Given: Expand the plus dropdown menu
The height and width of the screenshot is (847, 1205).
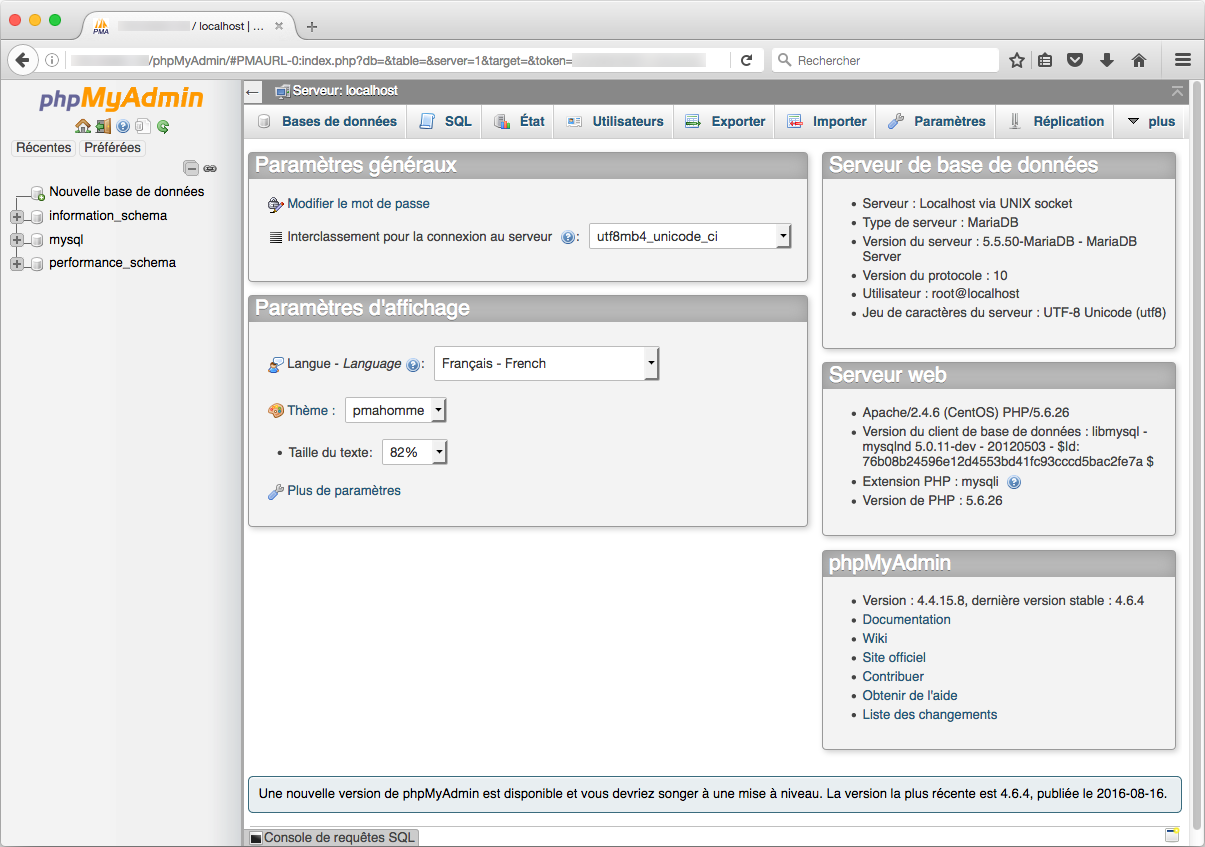Looking at the screenshot, I should 1150,121.
